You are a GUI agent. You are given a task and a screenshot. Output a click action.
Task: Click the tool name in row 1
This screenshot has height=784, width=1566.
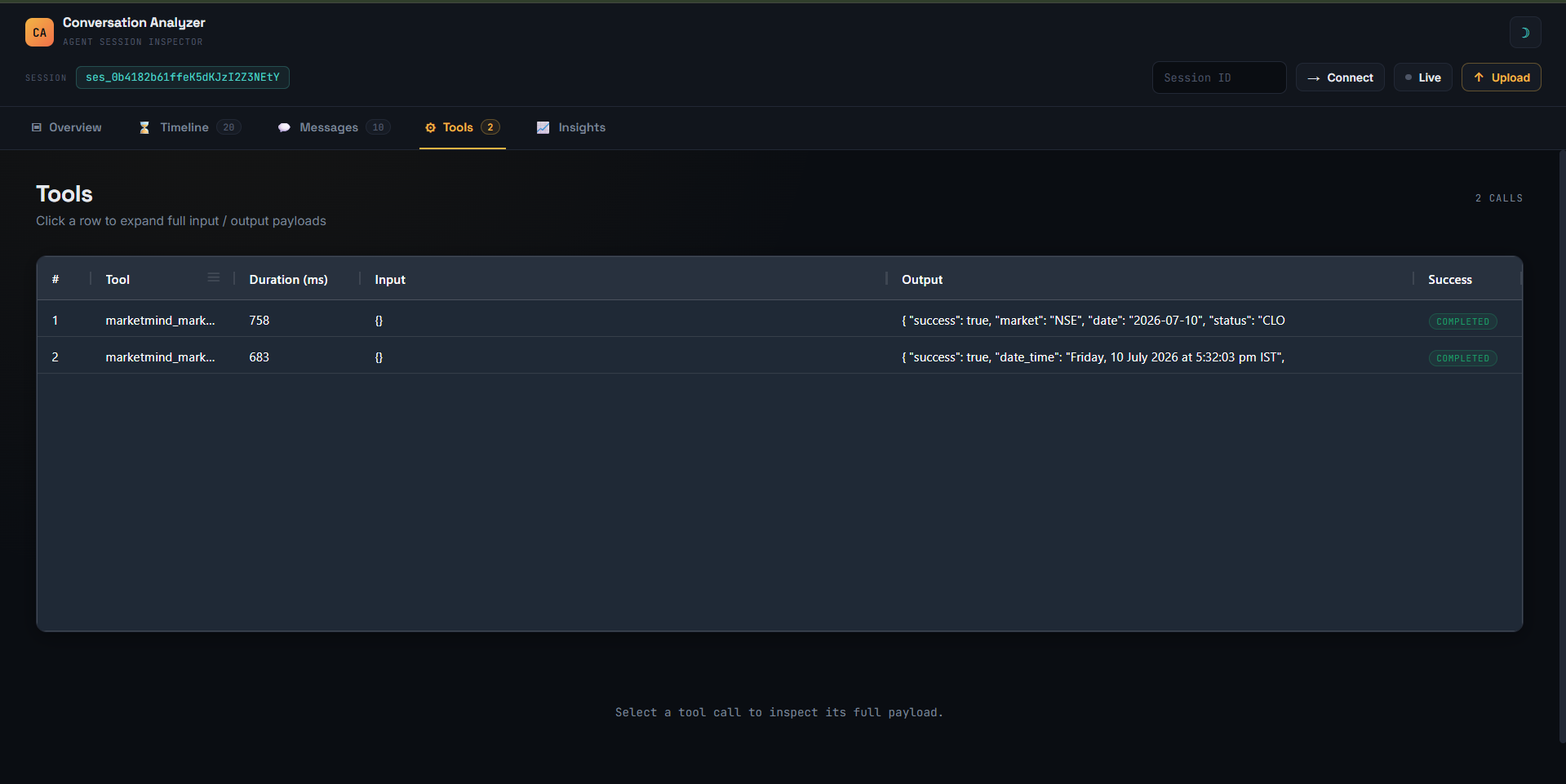pos(160,321)
